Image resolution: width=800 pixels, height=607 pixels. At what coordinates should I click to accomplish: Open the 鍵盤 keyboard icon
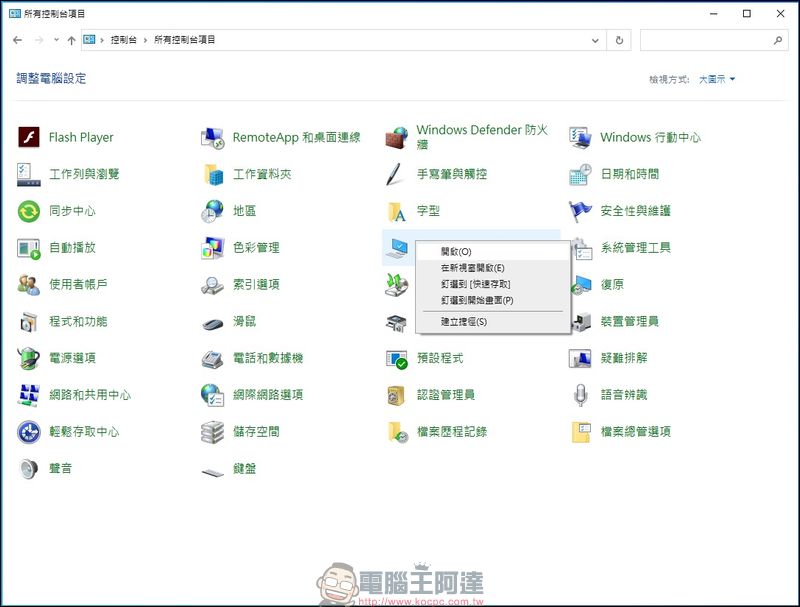tap(212, 471)
